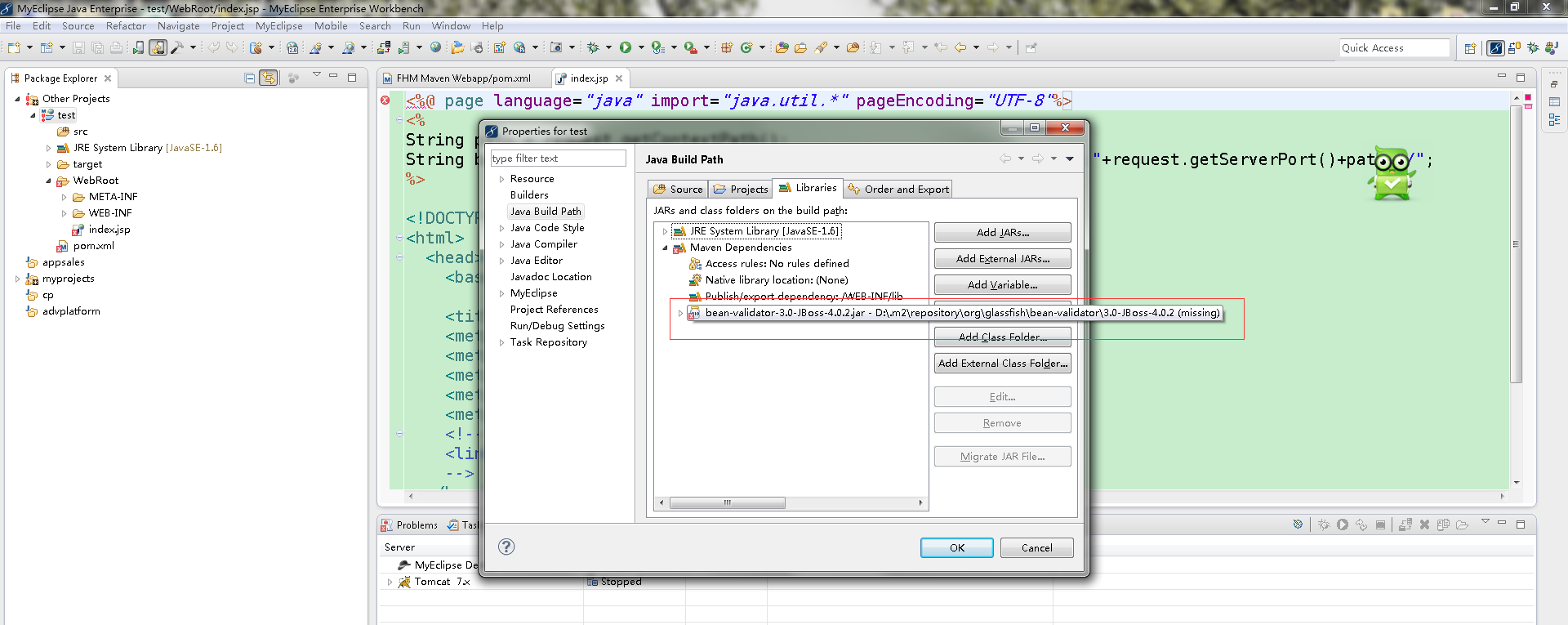Open the Window menu
The image size is (1568, 625).
451,26
